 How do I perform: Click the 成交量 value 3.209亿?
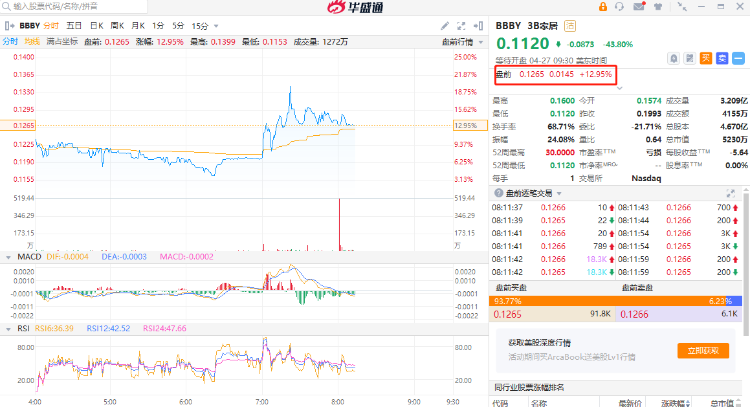[734, 100]
